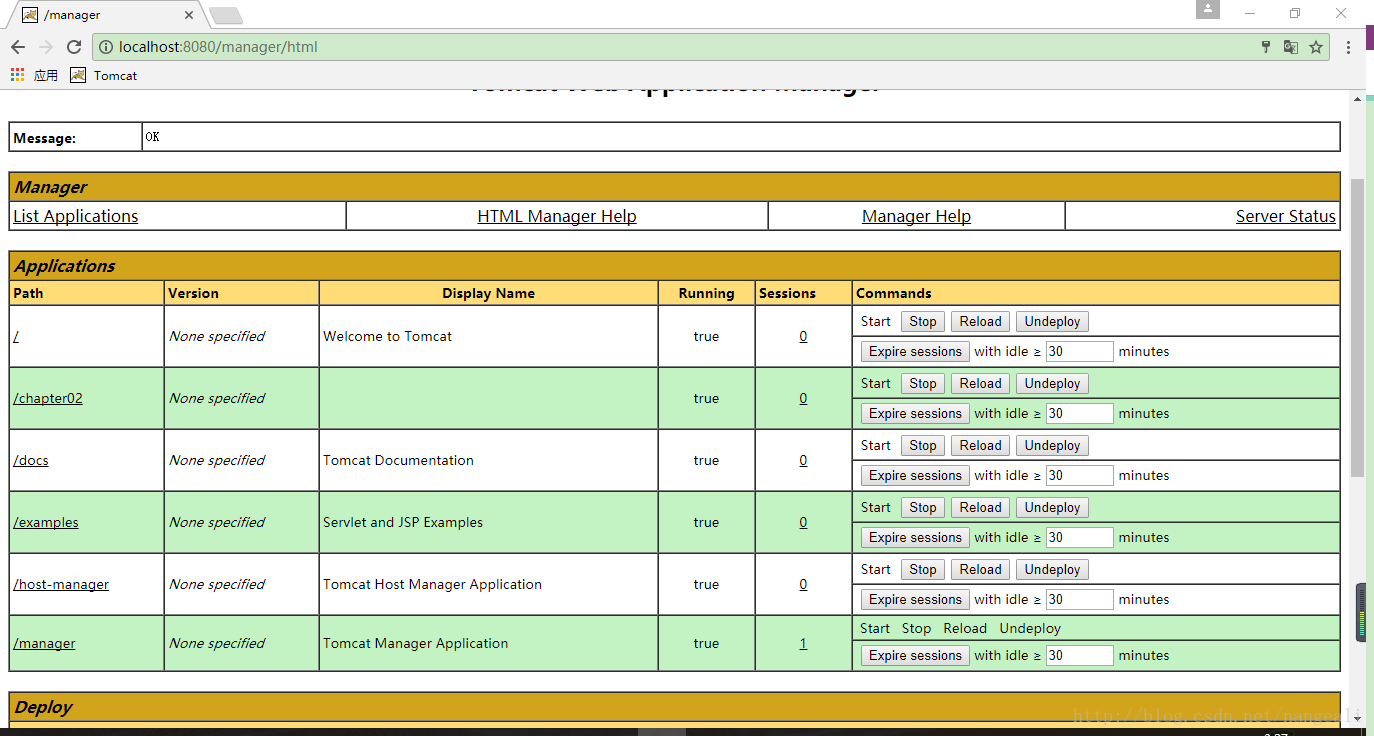
Task: Reload the root / application
Action: click(981, 321)
